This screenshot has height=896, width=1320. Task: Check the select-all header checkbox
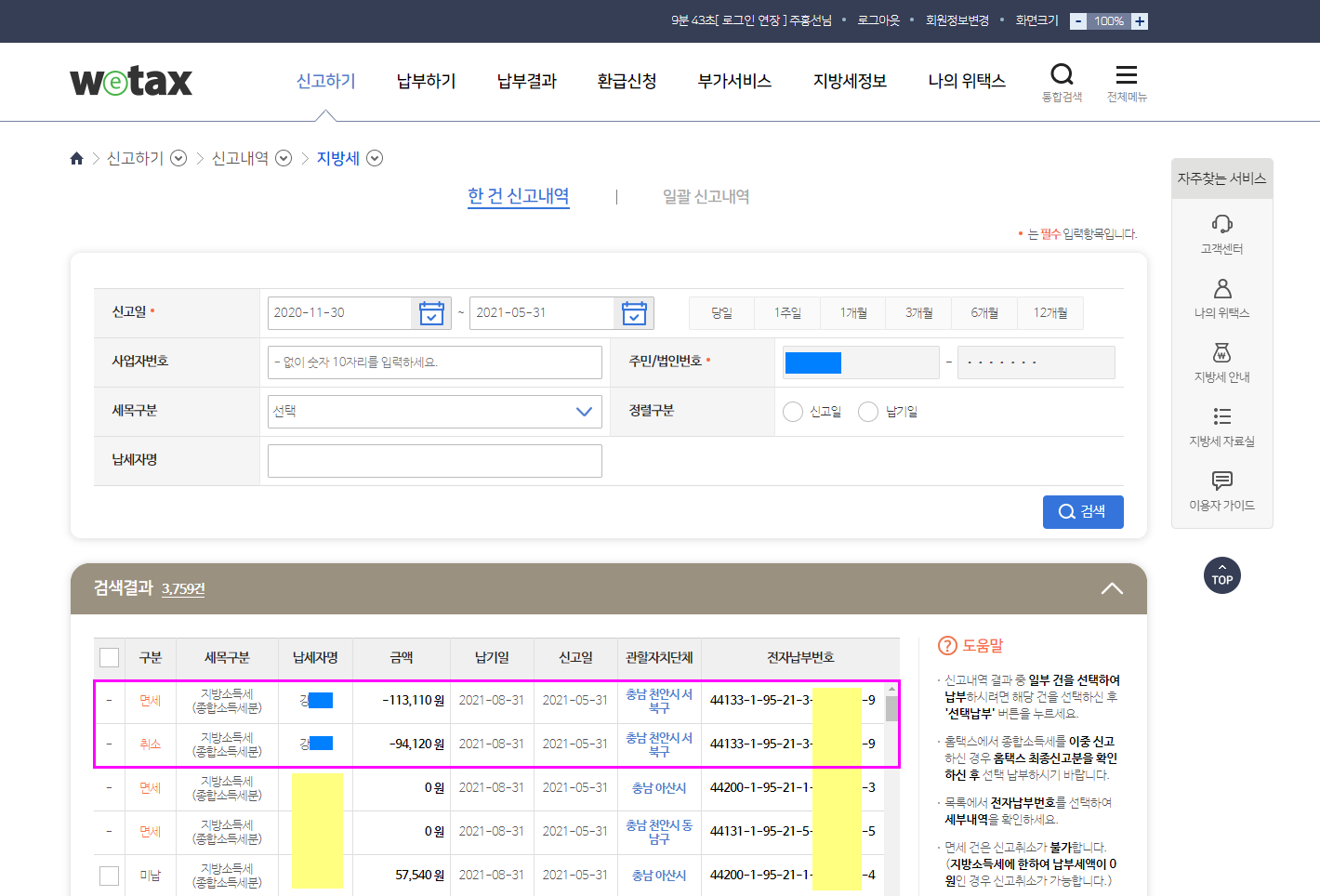(x=110, y=658)
